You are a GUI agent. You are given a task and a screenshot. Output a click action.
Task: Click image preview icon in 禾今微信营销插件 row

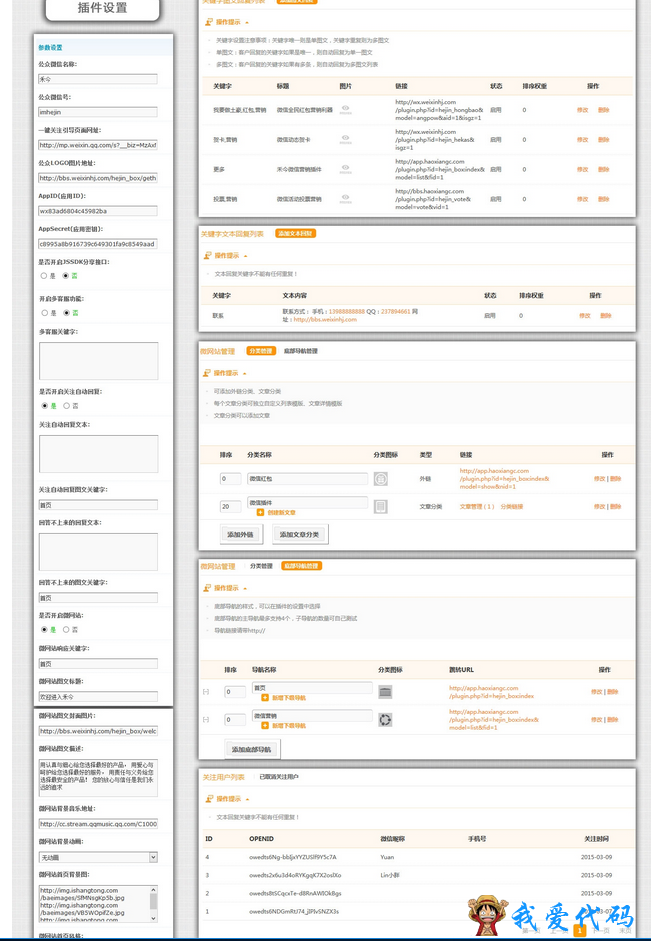(x=346, y=169)
